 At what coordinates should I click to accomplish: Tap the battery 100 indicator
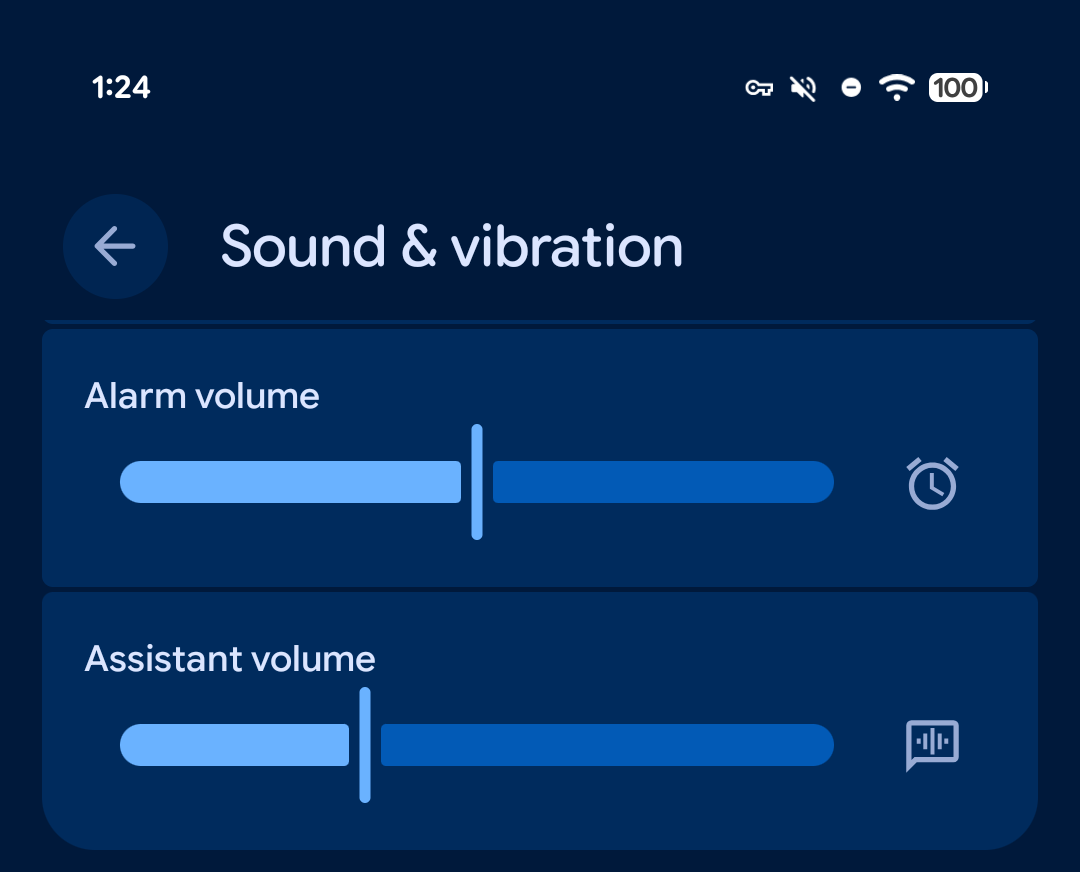pyautogui.click(x=958, y=88)
